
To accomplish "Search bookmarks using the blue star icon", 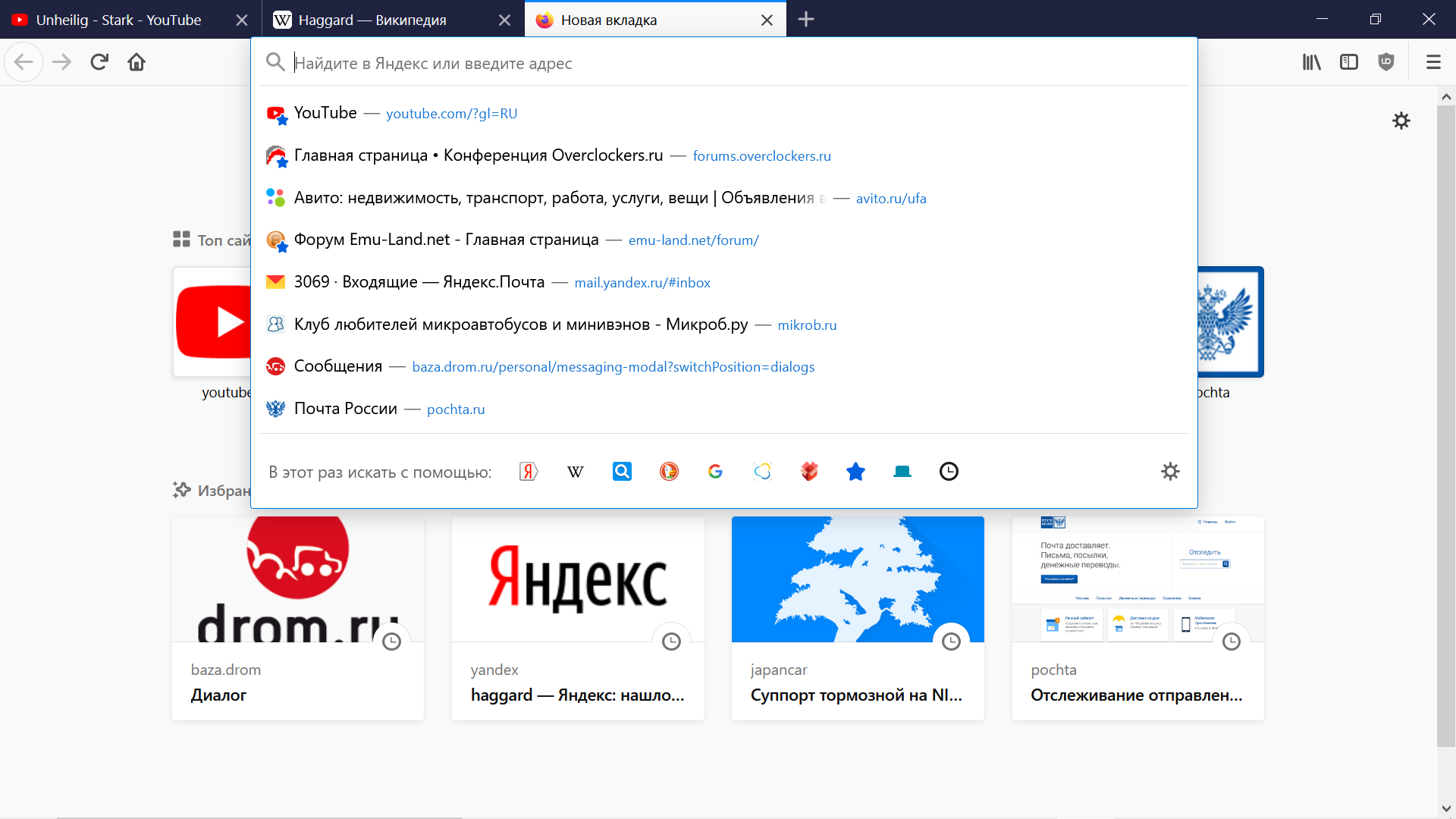I will pyautogui.click(x=855, y=472).
